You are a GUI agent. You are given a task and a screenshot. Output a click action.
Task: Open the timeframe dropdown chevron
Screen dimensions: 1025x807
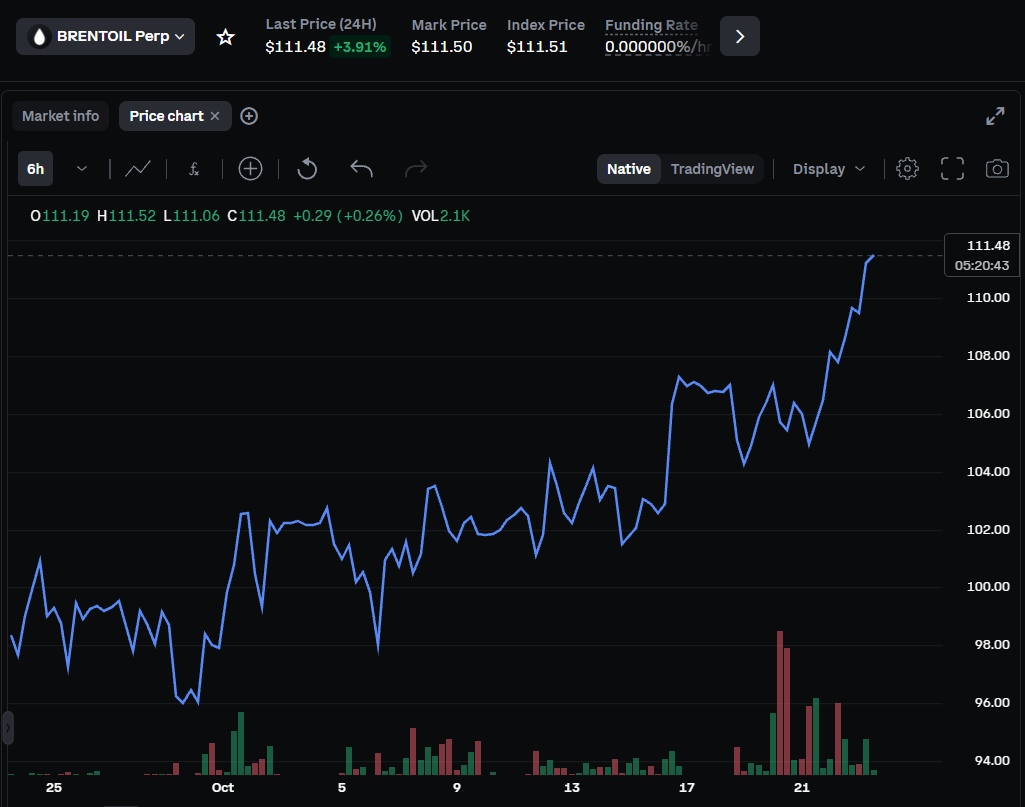82,169
